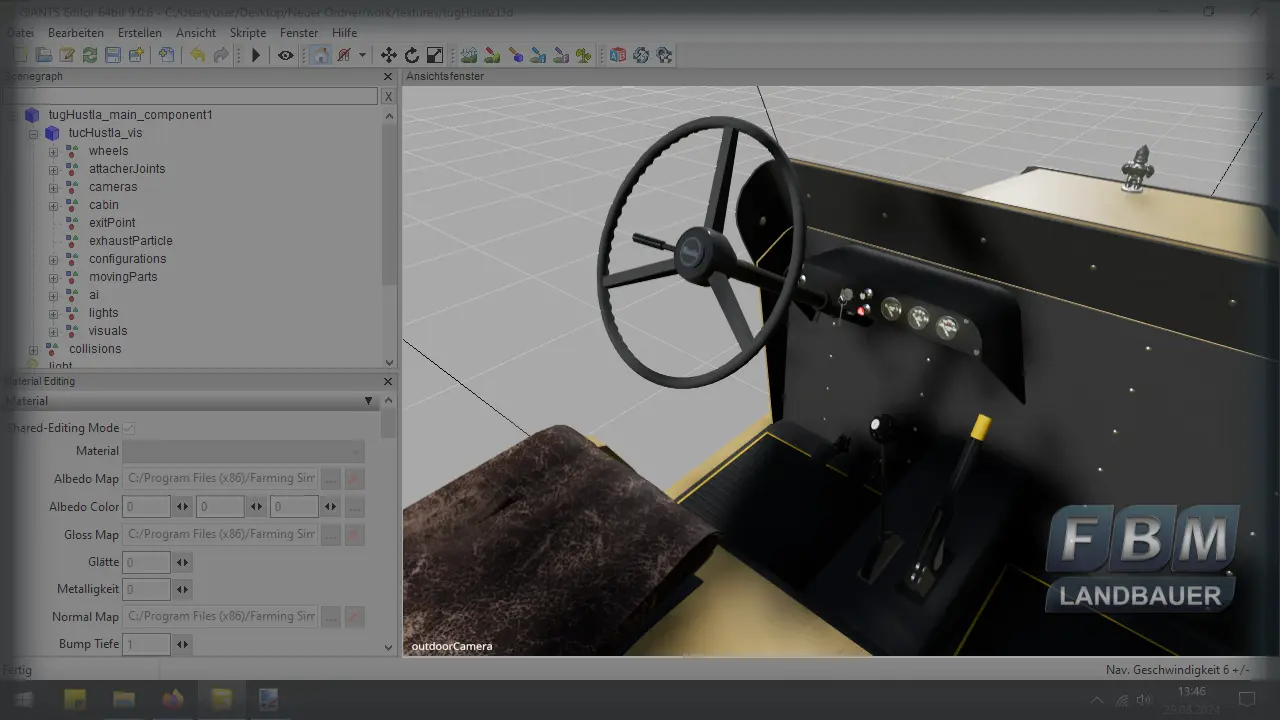Click the pencil-on-page edit icon

[67, 55]
